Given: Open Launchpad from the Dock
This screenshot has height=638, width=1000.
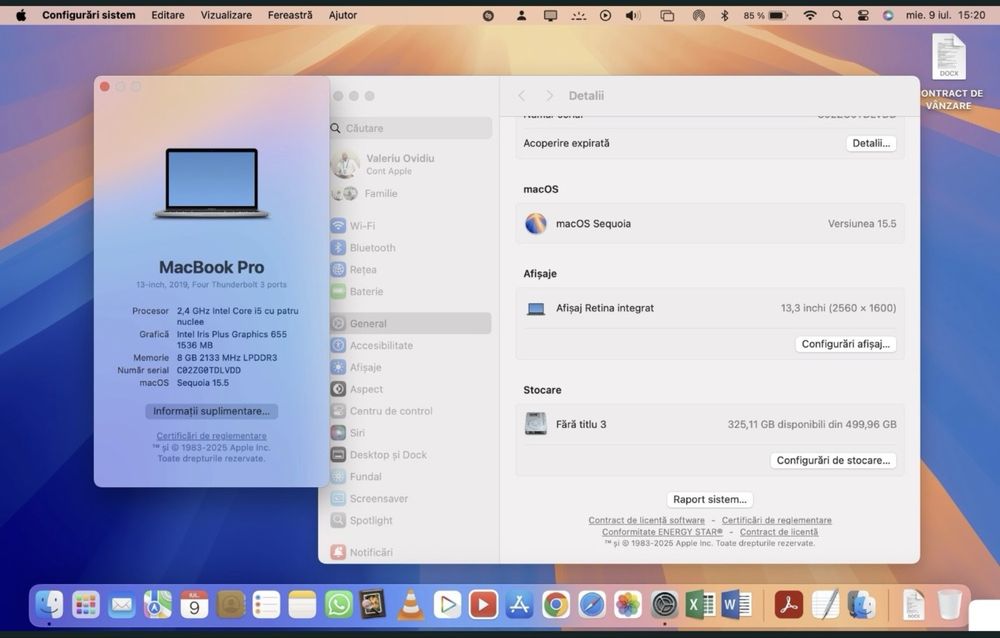Looking at the screenshot, I should click(85, 604).
